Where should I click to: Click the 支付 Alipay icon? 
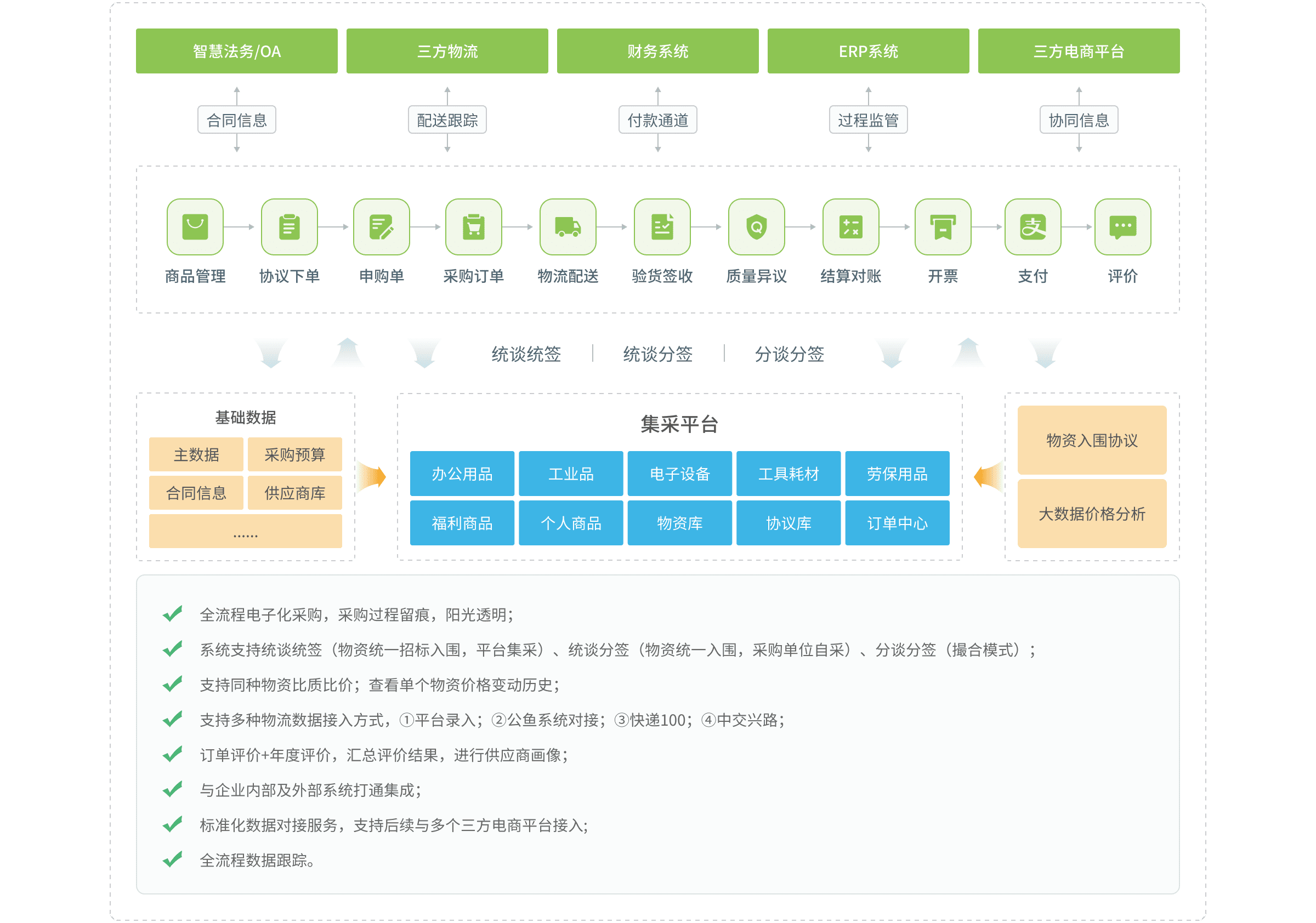point(1033,227)
